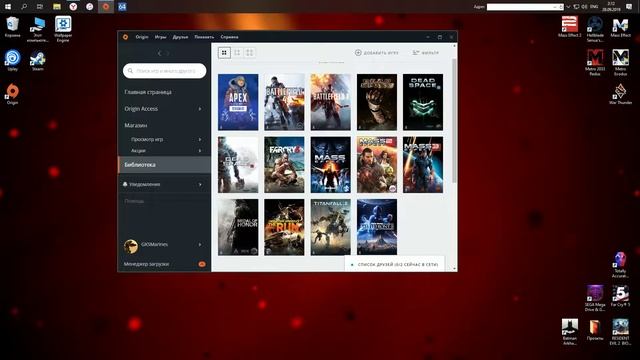Screen dimensions: 640x360
Task: Switch to large tile view
Action: (249, 53)
